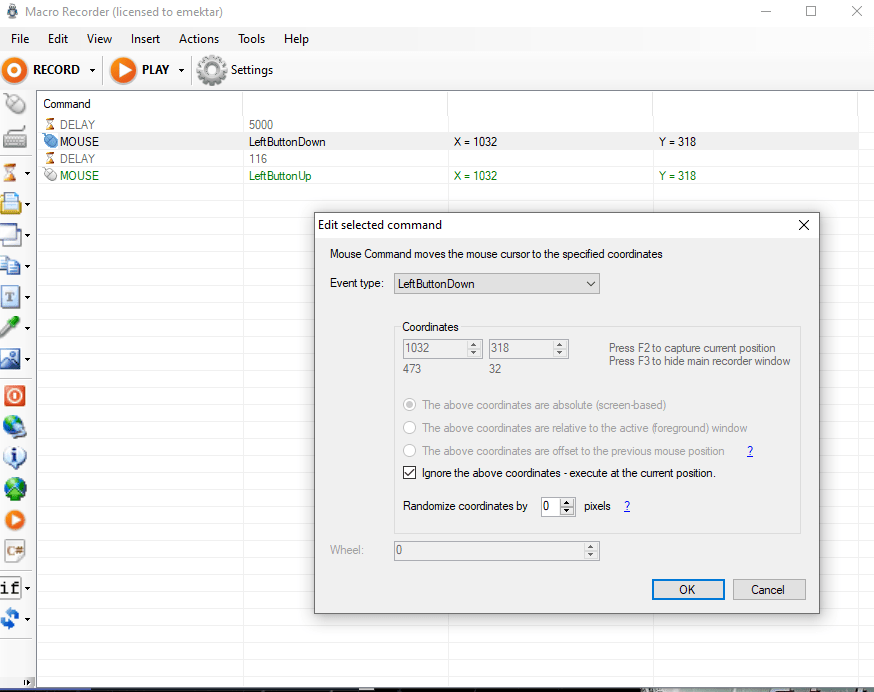Viewport: 874px width, 692px height.
Task: Open the Help menu
Action: (296, 39)
